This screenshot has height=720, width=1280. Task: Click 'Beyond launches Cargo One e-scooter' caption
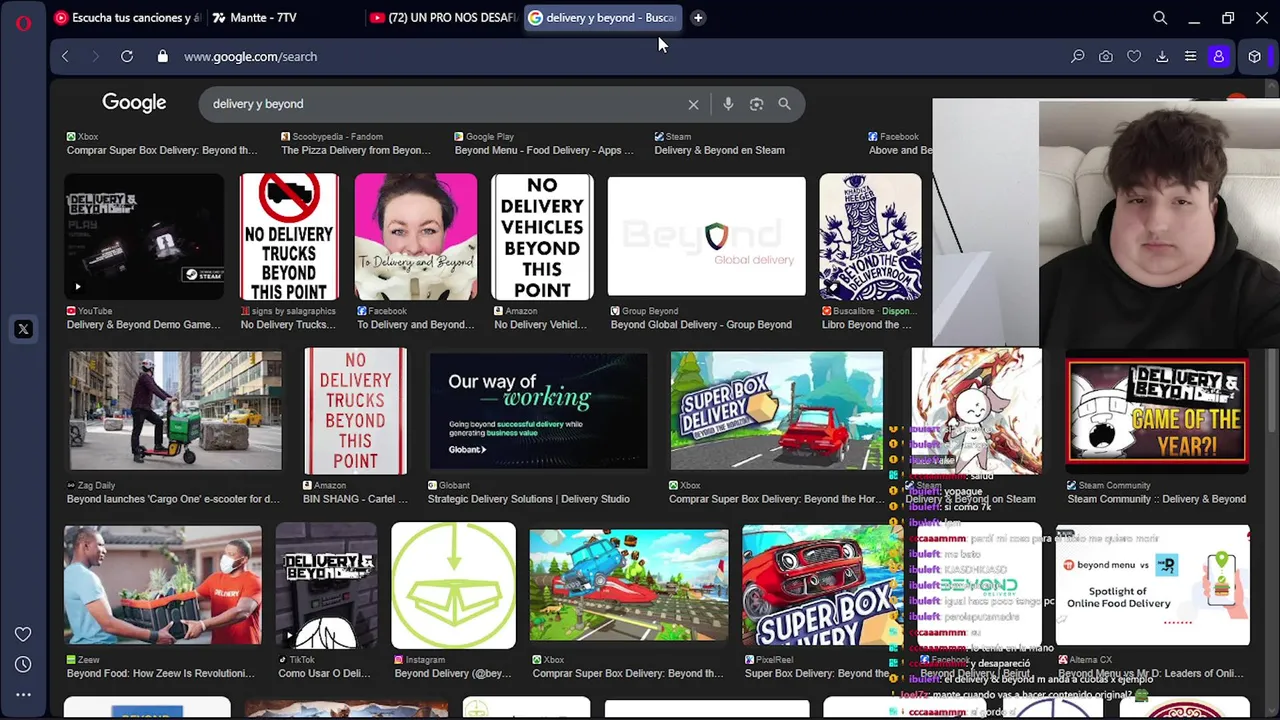click(x=173, y=499)
